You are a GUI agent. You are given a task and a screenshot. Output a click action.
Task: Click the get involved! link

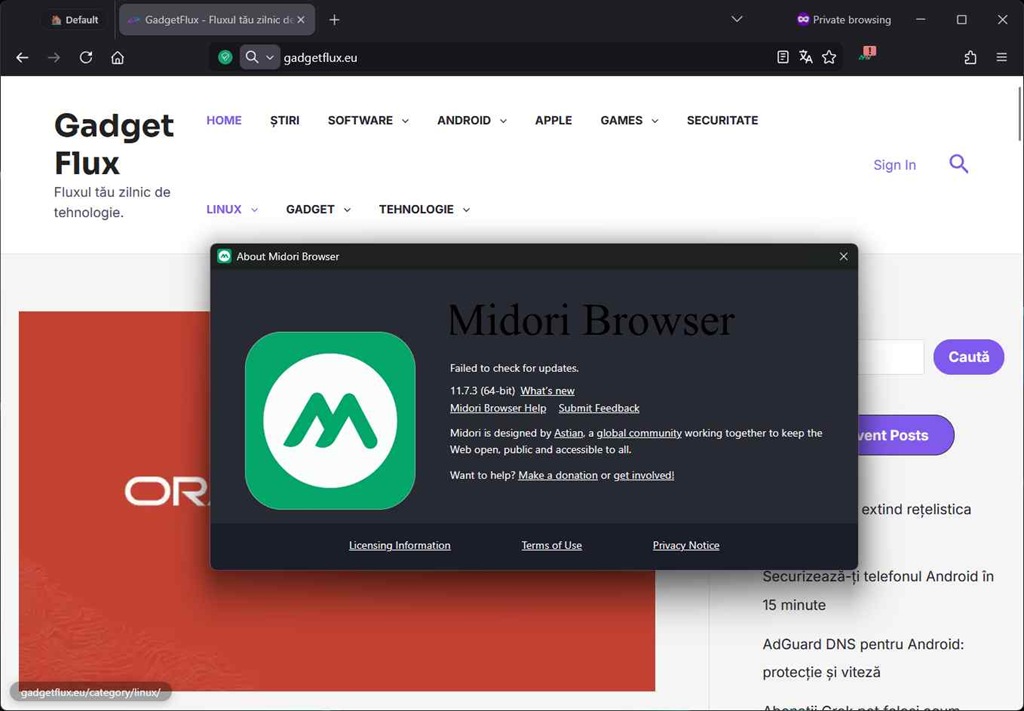[x=643, y=475]
